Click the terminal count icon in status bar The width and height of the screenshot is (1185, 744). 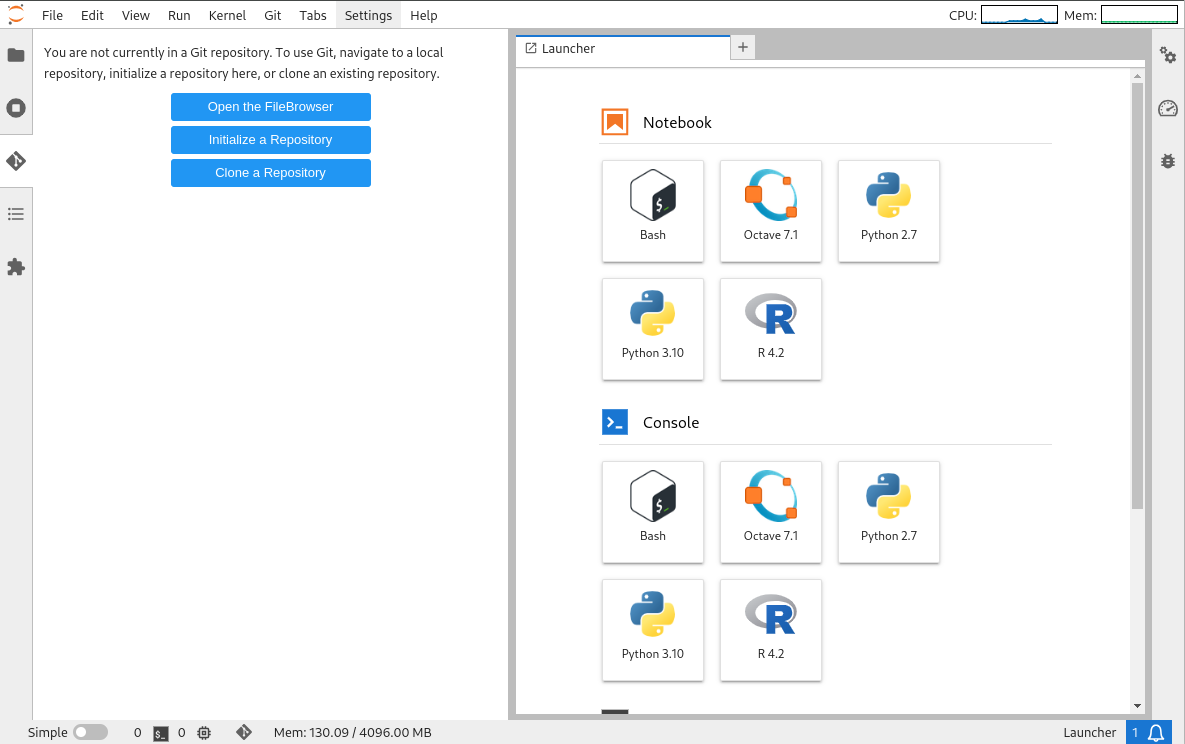pyautogui.click(x=160, y=733)
